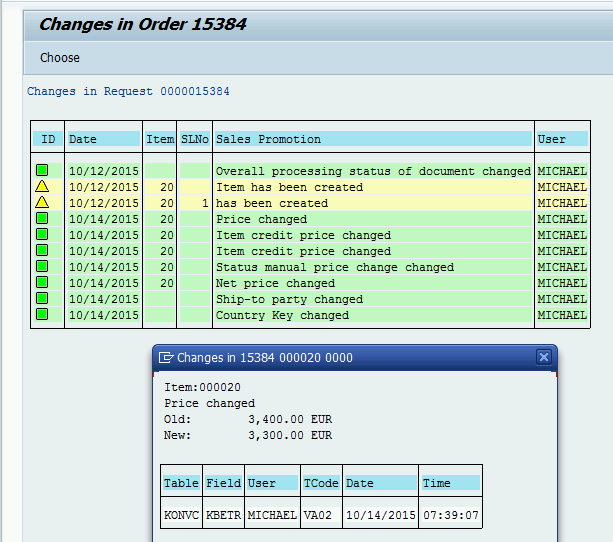Click MICHAEL in Ship-to party changed row

coord(562,300)
